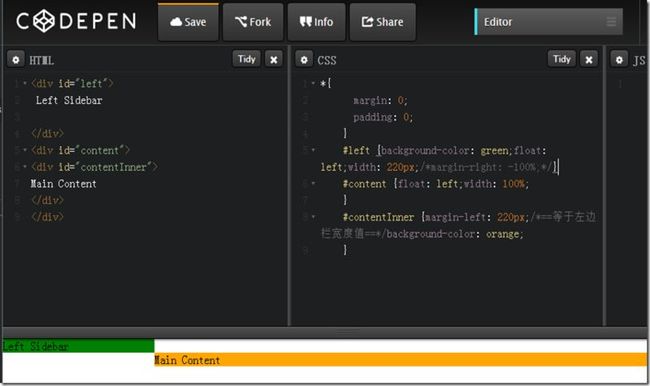Tidy the HTML code

coord(247,59)
